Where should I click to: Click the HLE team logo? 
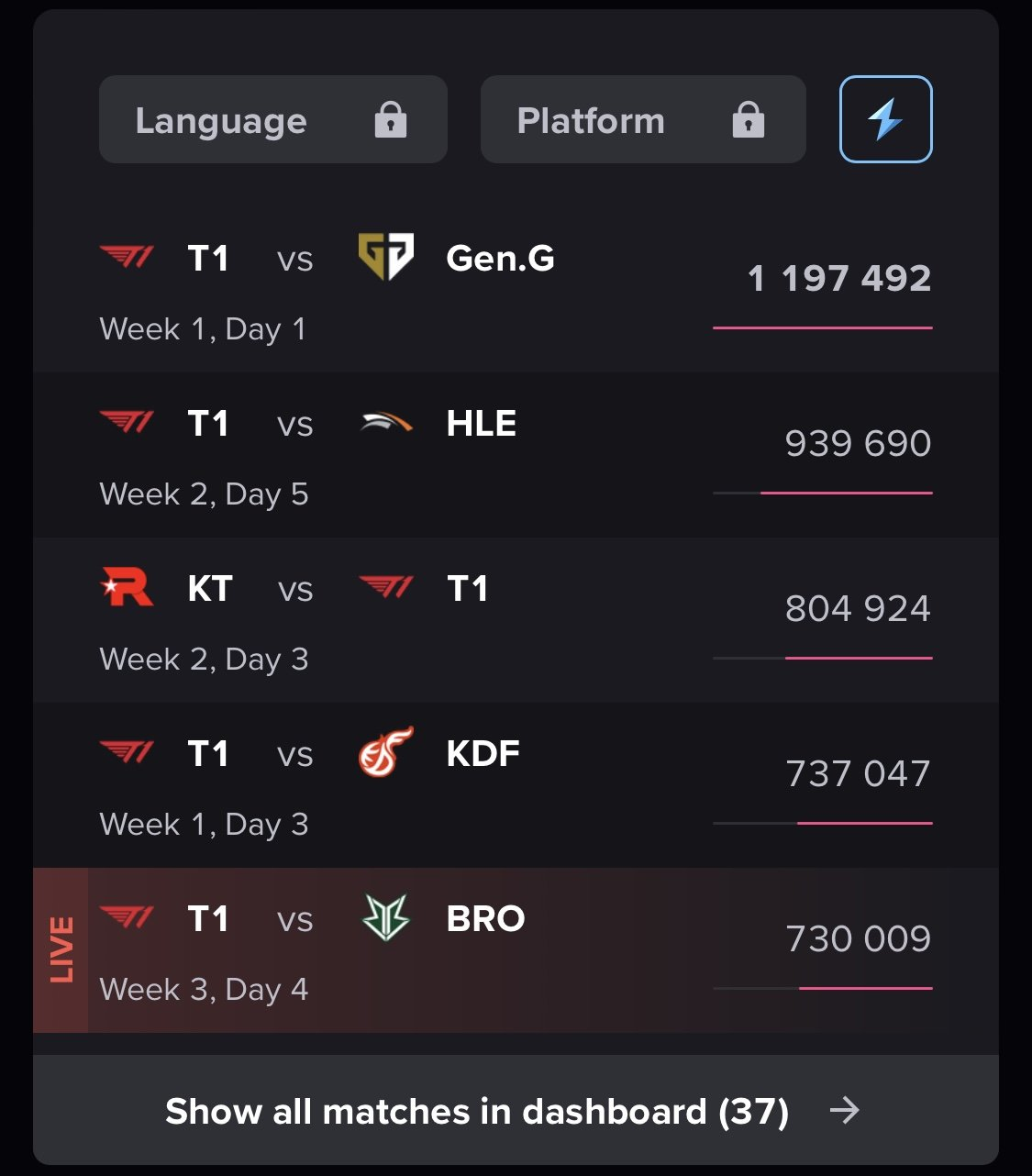tap(385, 423)
